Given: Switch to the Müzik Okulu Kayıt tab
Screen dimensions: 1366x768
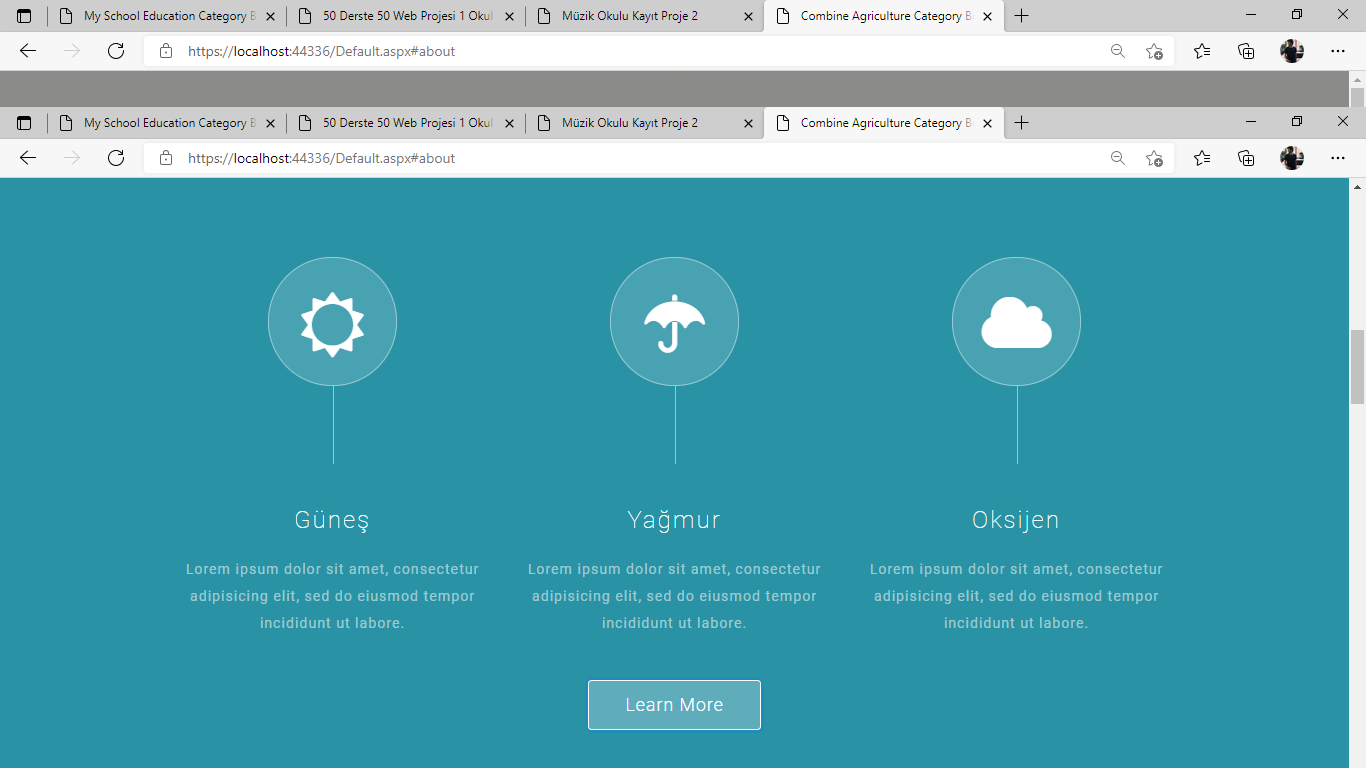Looking at the screenshot, I should 630,122.
